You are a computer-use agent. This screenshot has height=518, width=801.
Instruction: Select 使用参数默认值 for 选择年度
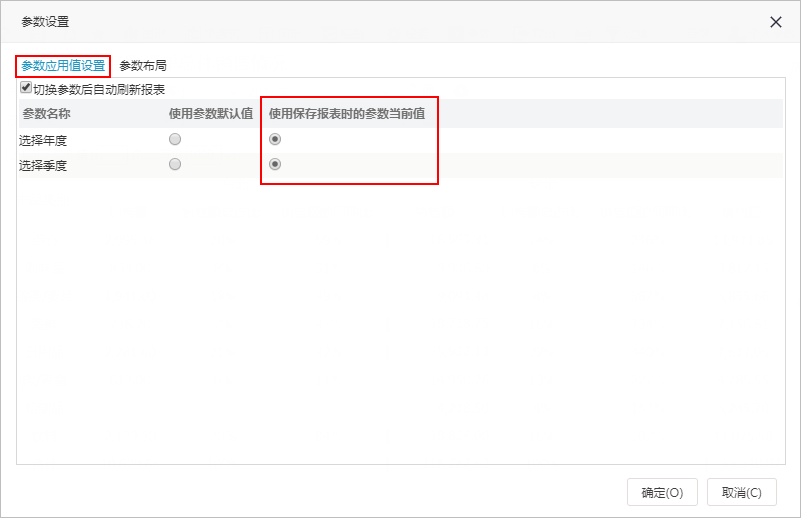(175, 139)
